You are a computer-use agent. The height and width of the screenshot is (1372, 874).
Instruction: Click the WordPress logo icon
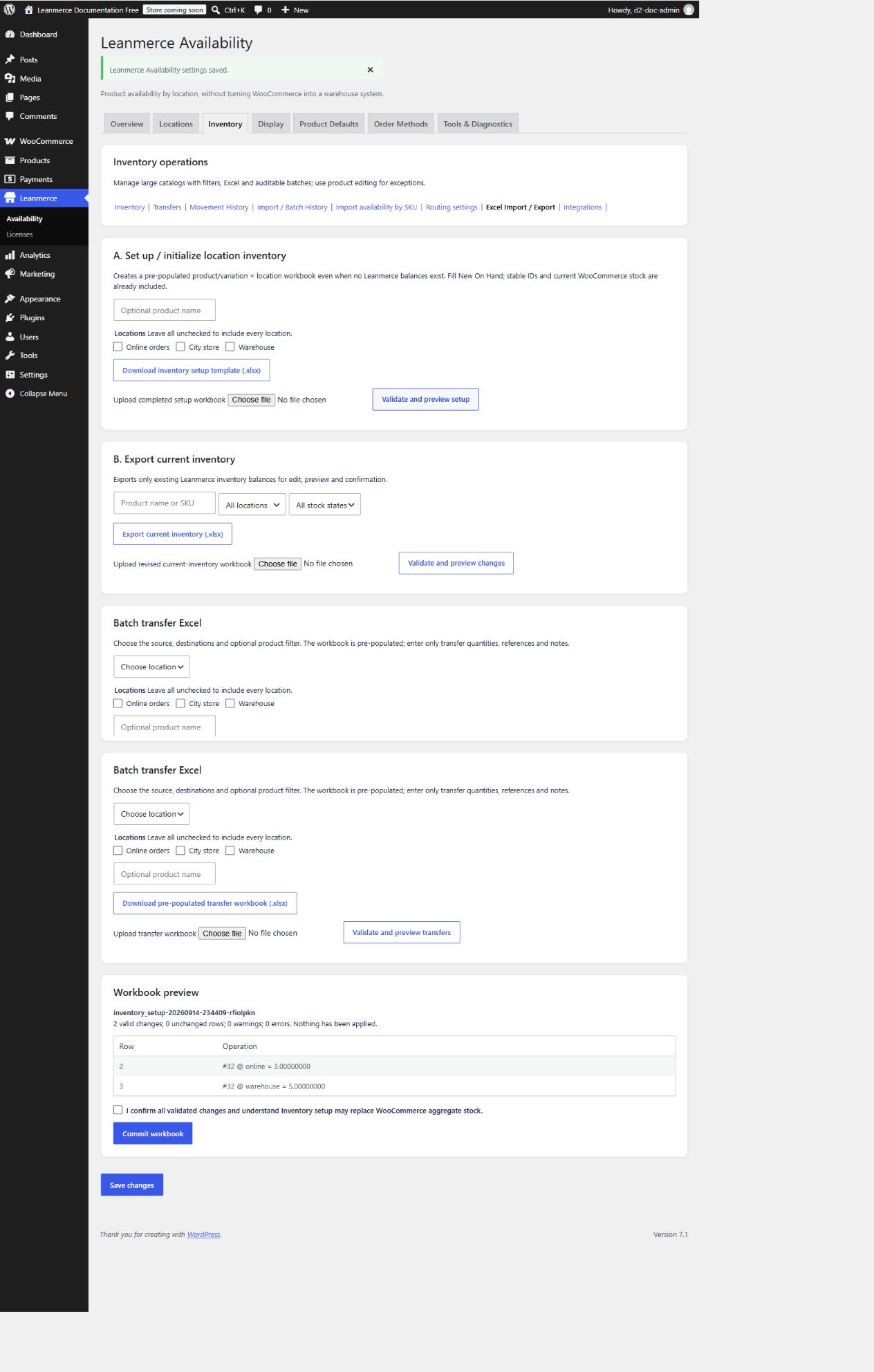click(10, 10)
